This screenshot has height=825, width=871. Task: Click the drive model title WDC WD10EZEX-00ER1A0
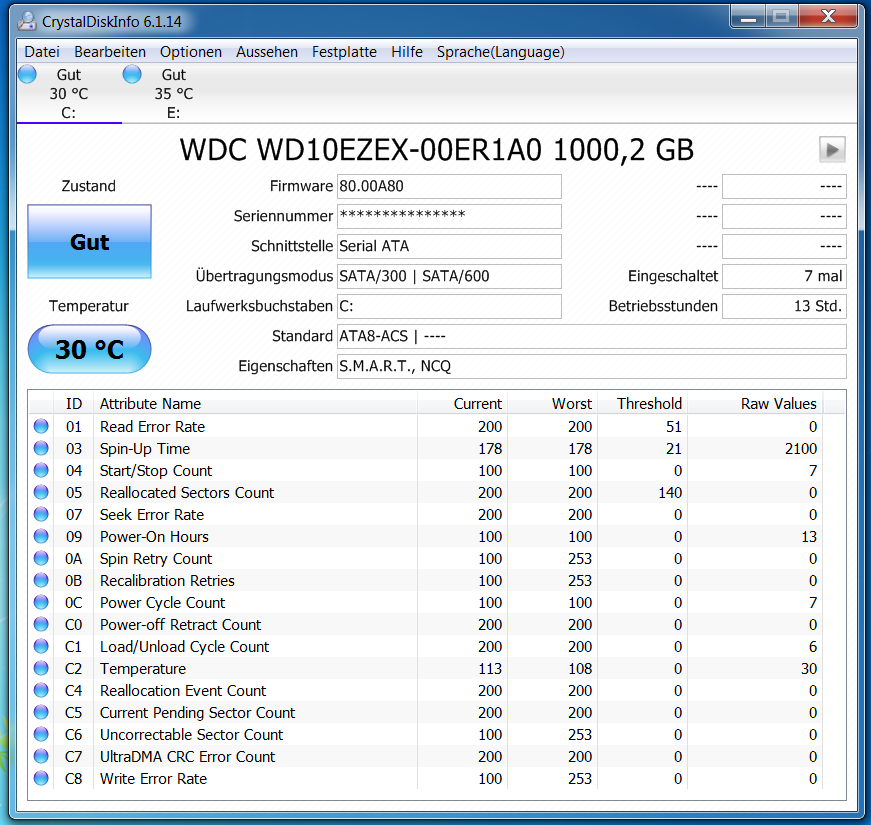coord(360,150)
